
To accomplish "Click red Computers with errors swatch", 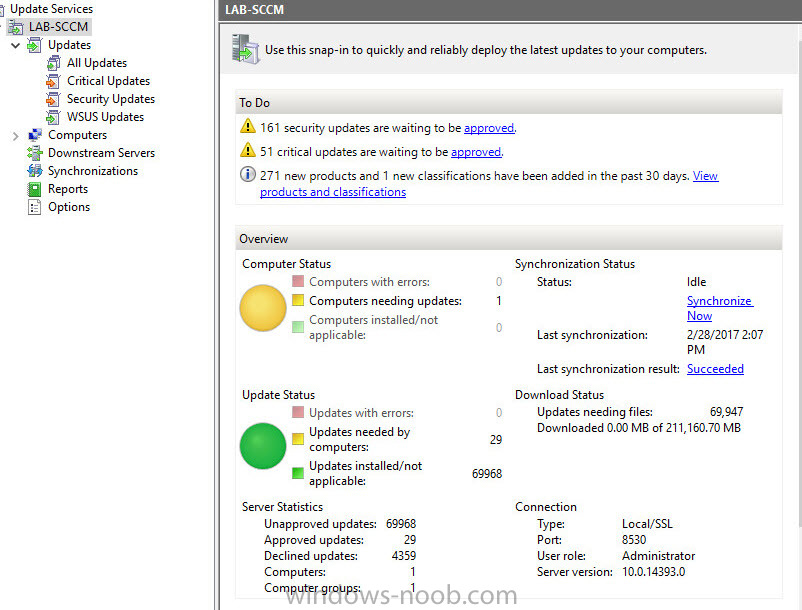I will 298,281.
